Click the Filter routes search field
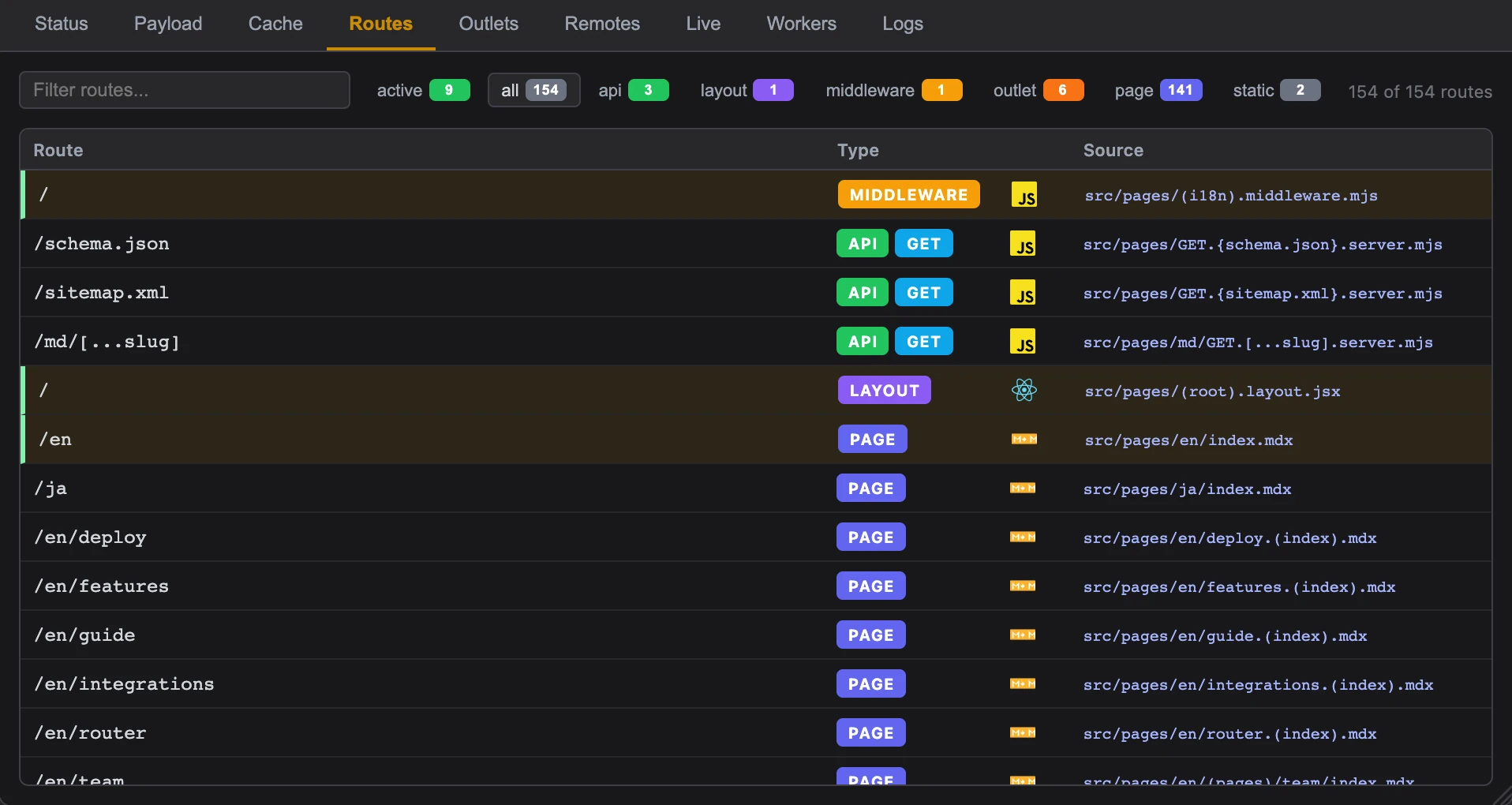Image resolution: width=1512 pixels, height=805 pixels. (x=185, y=90)
